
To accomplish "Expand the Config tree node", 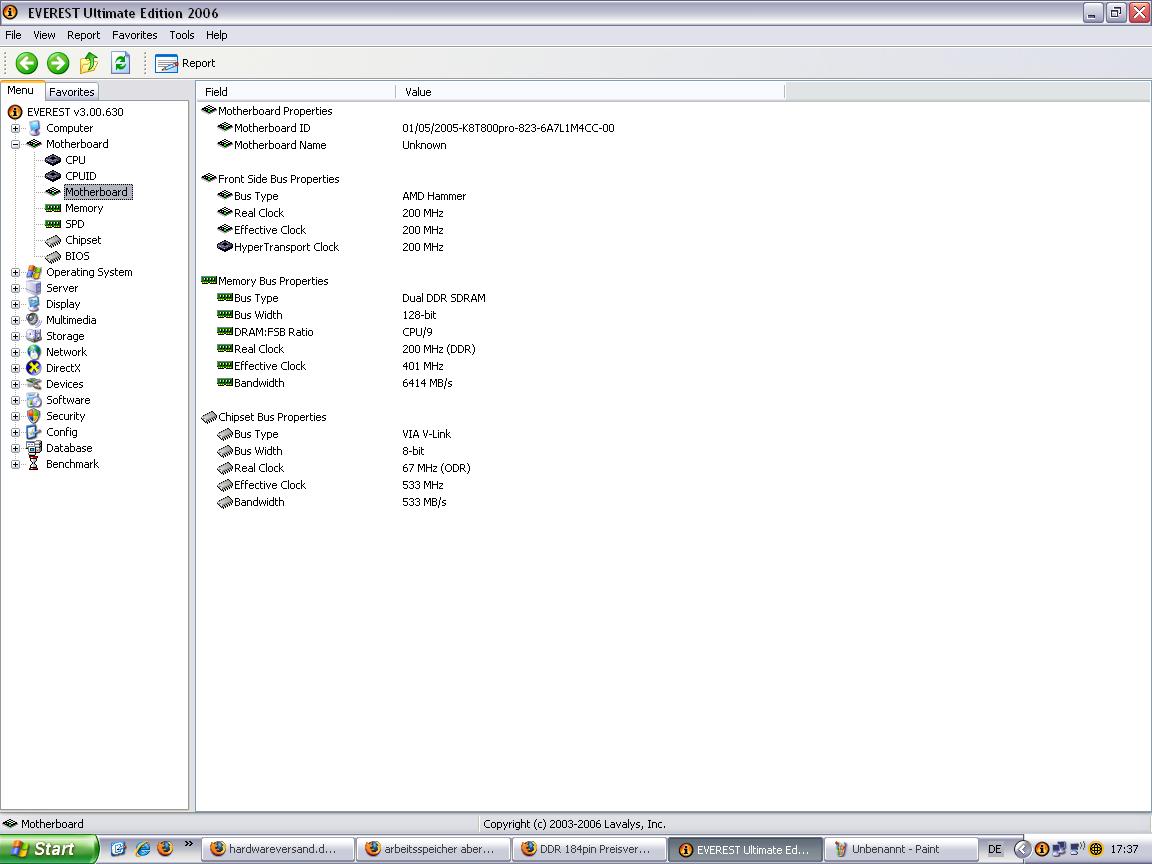I will (15, 433).
